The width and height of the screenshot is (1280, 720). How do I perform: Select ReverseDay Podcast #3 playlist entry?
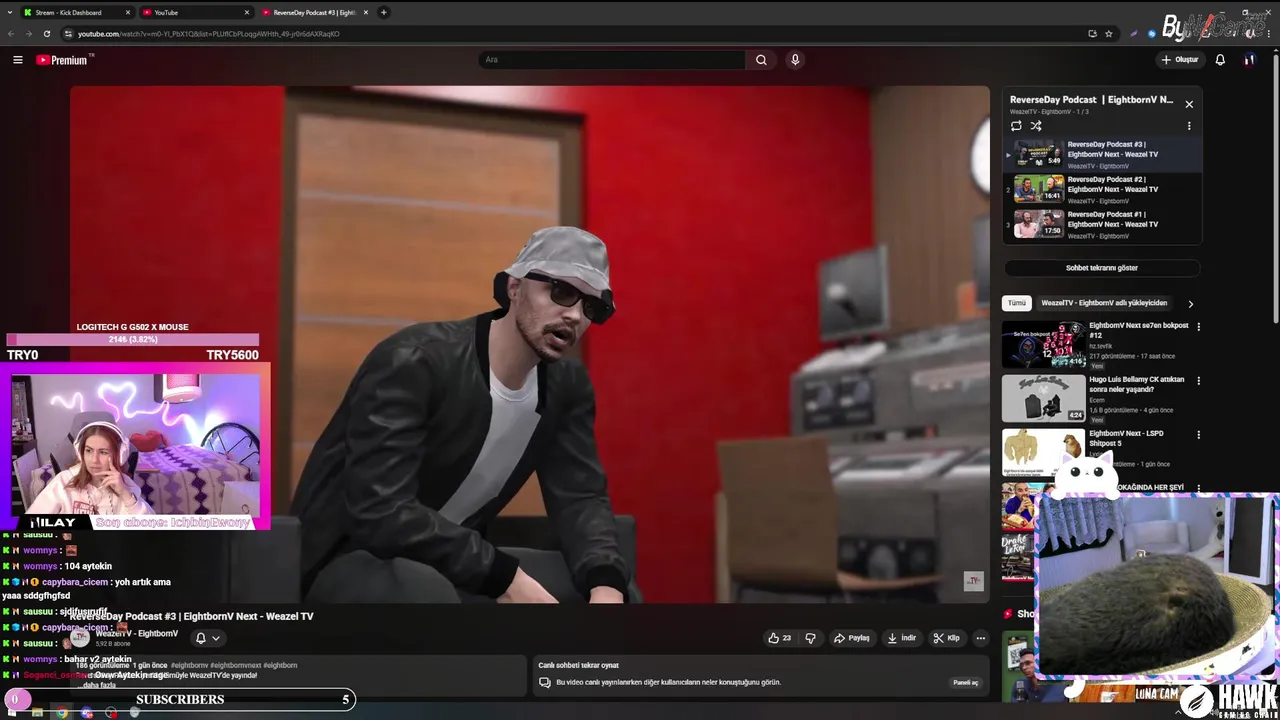1102,154
